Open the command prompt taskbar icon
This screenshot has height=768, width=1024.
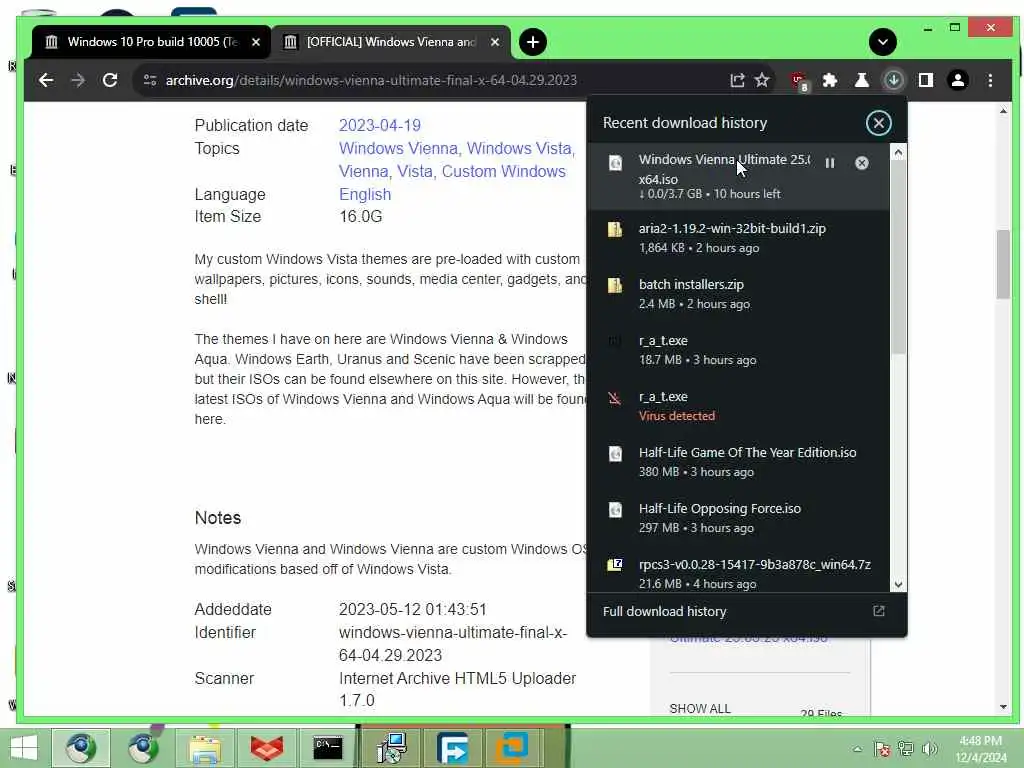click(328, 748)
